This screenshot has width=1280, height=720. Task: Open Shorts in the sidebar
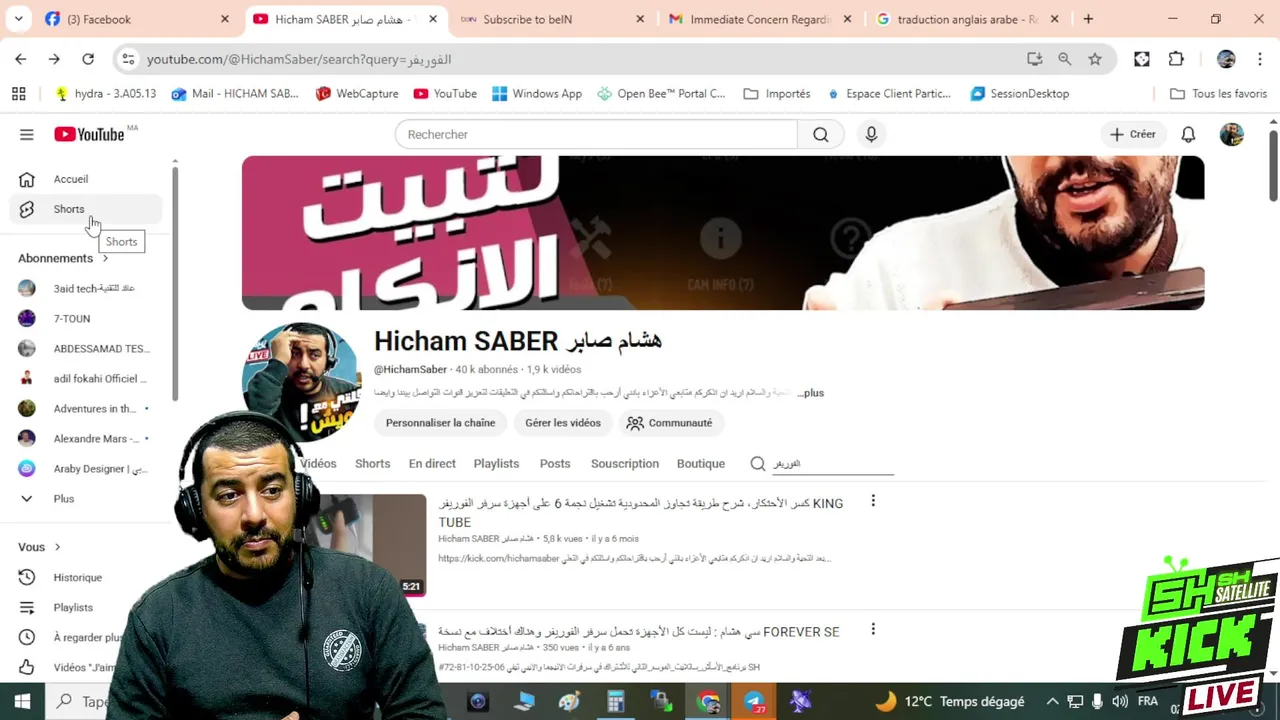(x=86, y=209)
